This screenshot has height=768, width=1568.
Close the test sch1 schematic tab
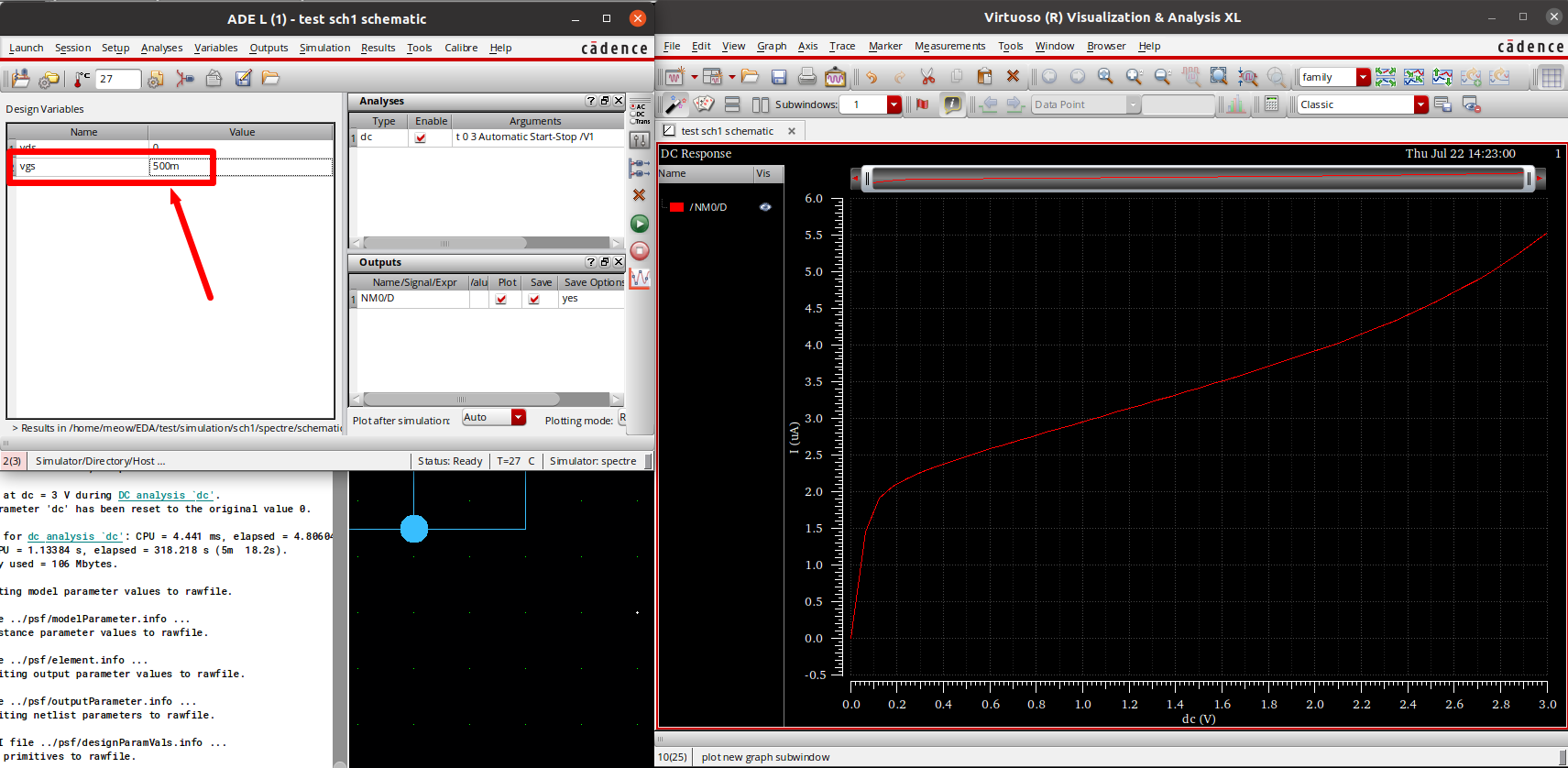pyautogui.click(x=792, y=131)
